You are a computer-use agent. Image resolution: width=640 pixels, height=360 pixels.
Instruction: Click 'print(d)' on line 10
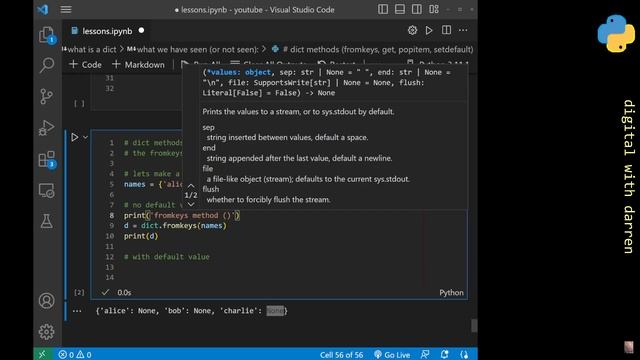[x=141, y=236]
